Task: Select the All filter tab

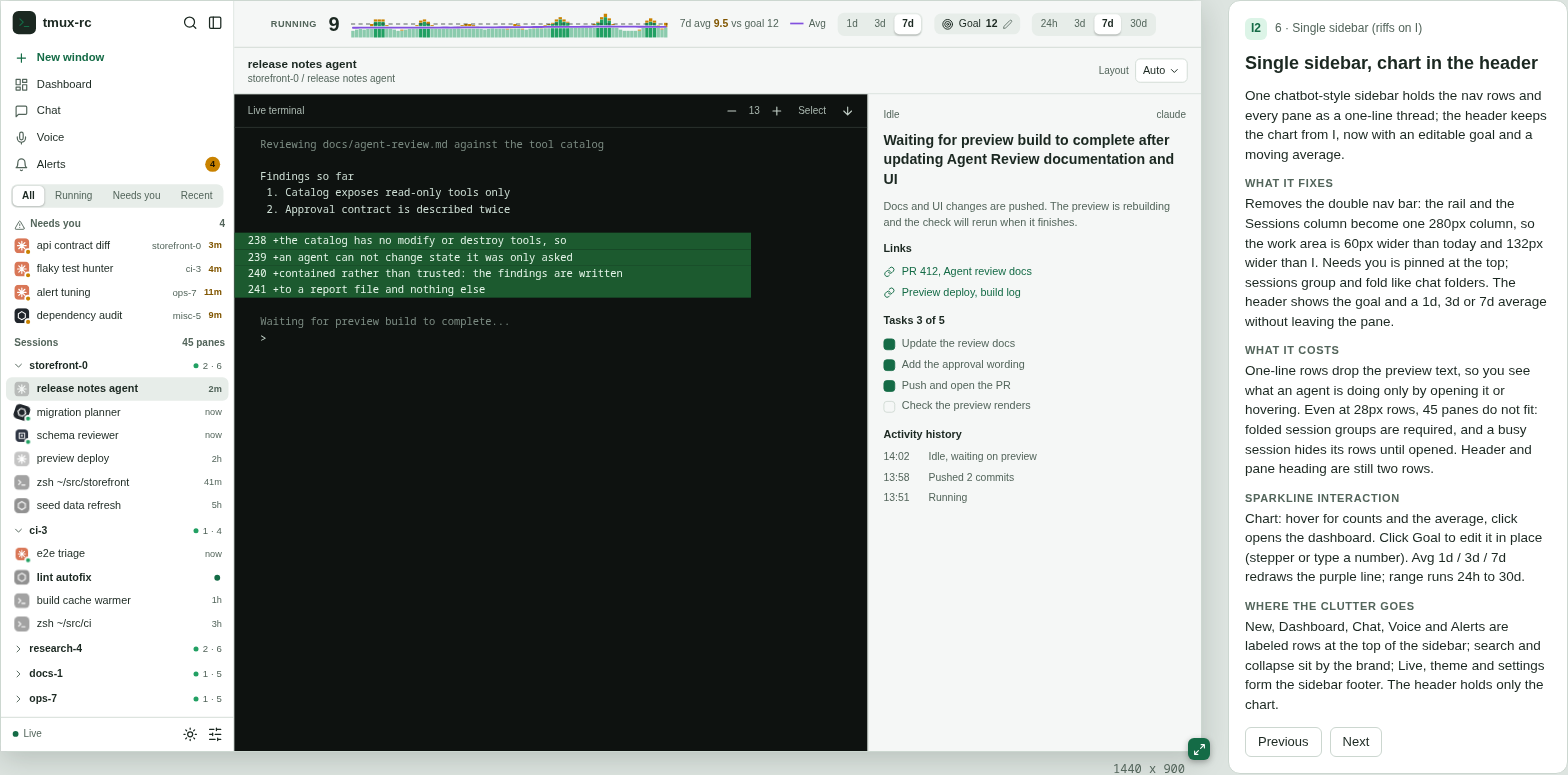Action: [28, 196]
